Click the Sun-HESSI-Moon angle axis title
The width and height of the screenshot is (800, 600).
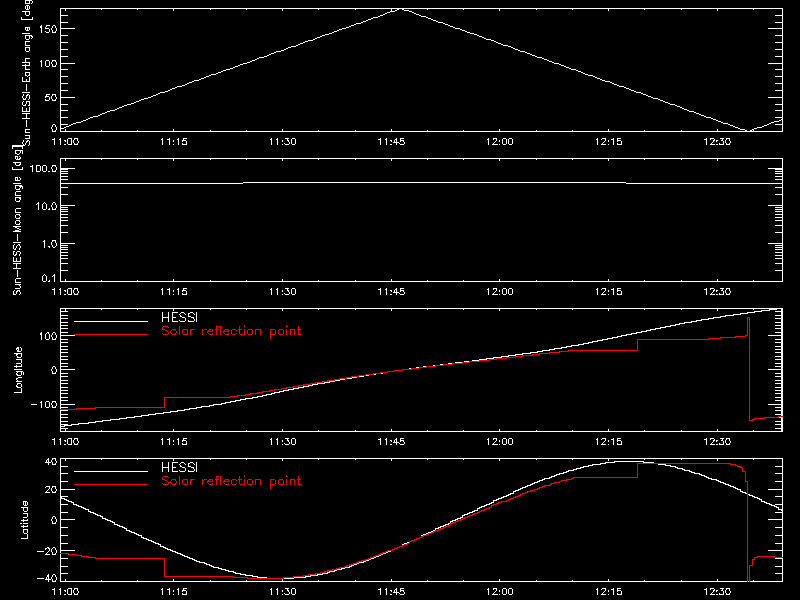[x=18, y=220]
